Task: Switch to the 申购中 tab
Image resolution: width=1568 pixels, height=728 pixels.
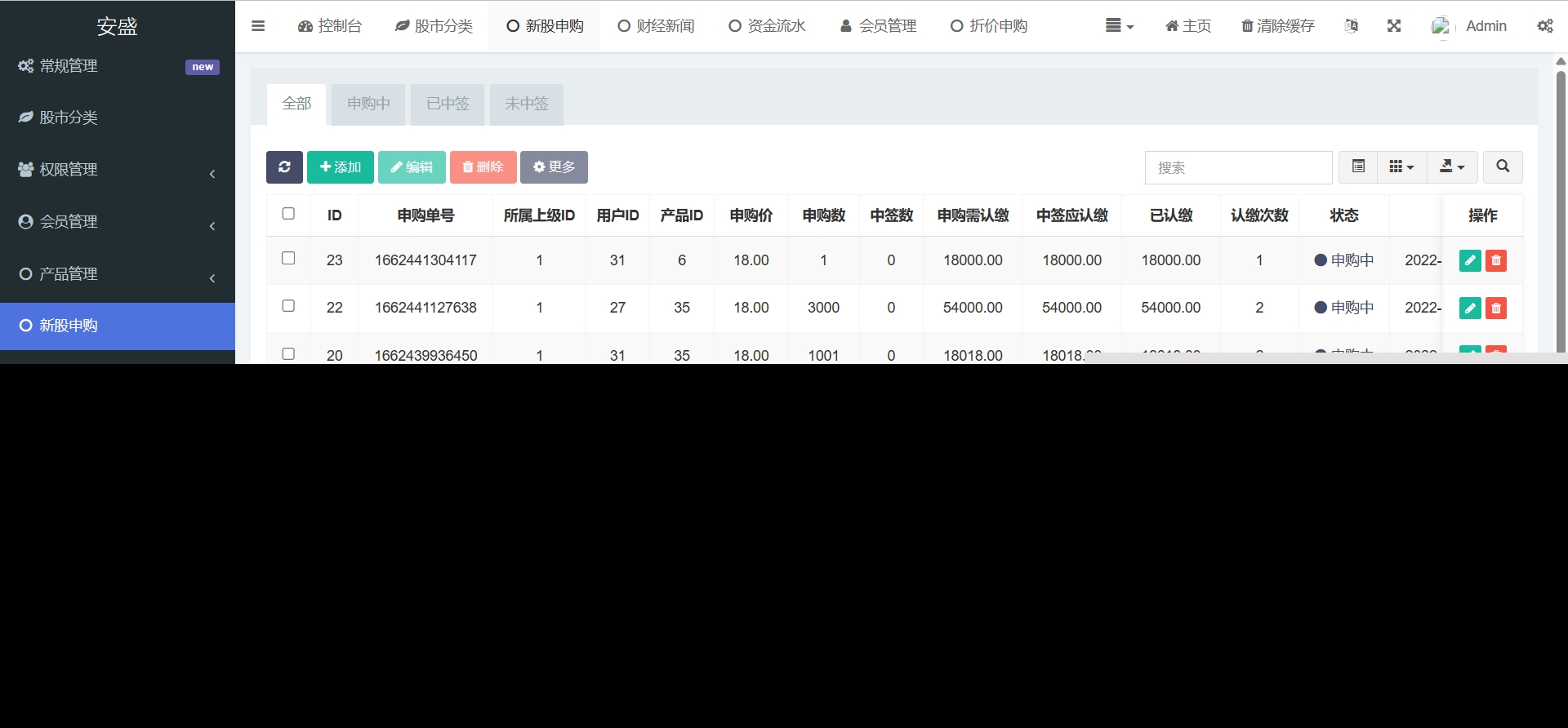Action: click(x=368, y=104)
